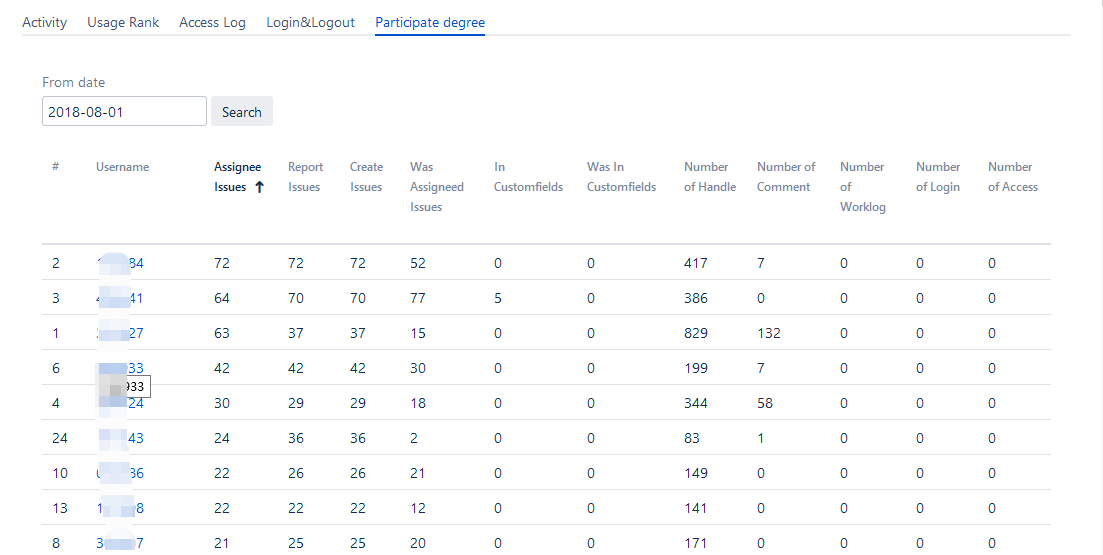The image size is (1103, 555).
Task: Click the handle count 149
Action: click(x=696, y=473)
